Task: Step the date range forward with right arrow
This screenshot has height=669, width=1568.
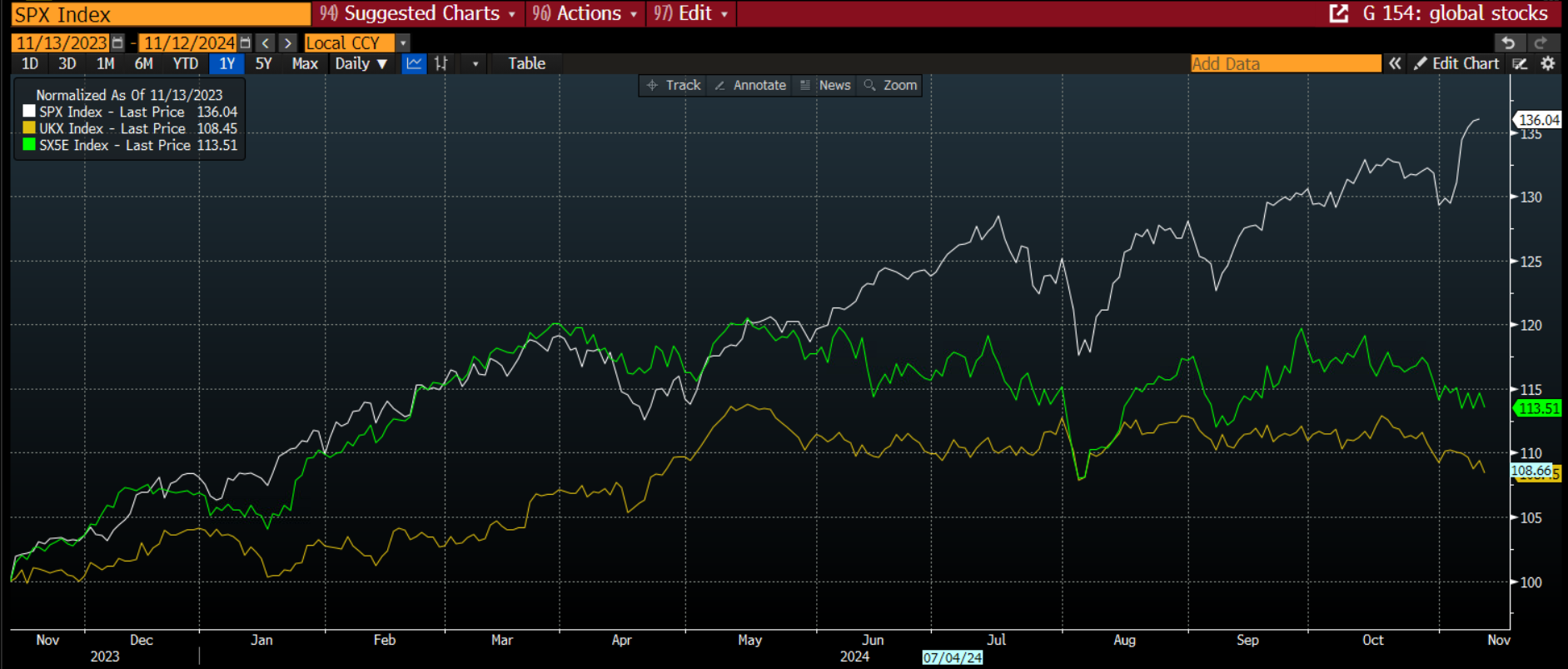Action: (x=287, y=42)
